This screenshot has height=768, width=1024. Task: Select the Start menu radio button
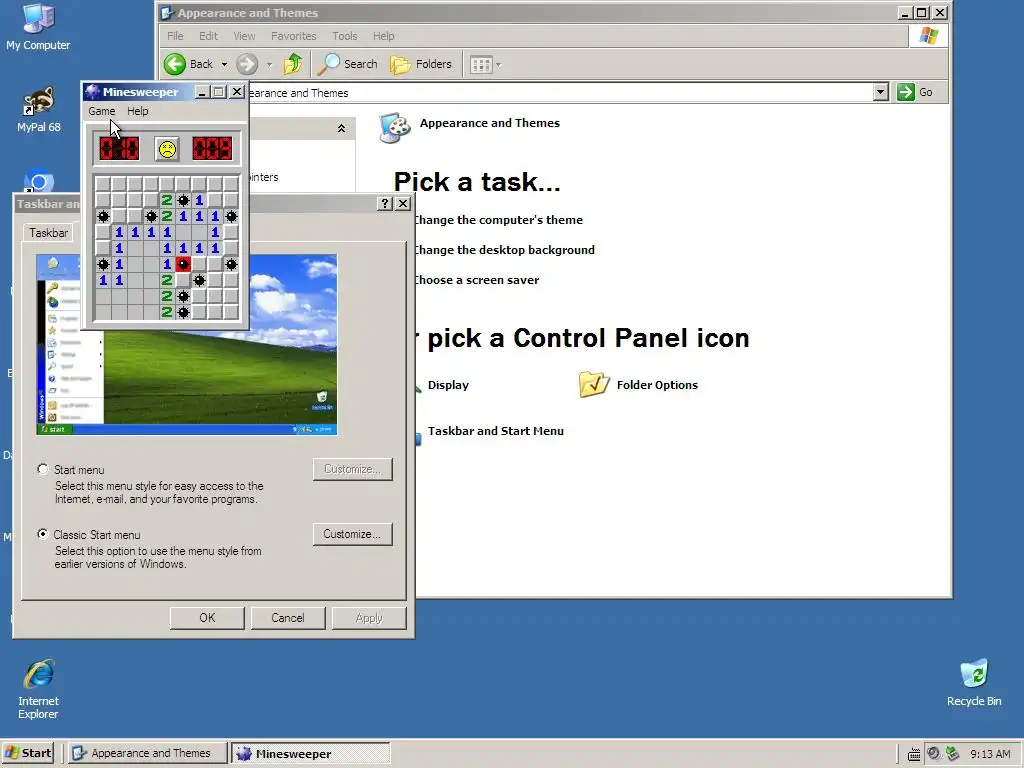(x=43, y=469)
